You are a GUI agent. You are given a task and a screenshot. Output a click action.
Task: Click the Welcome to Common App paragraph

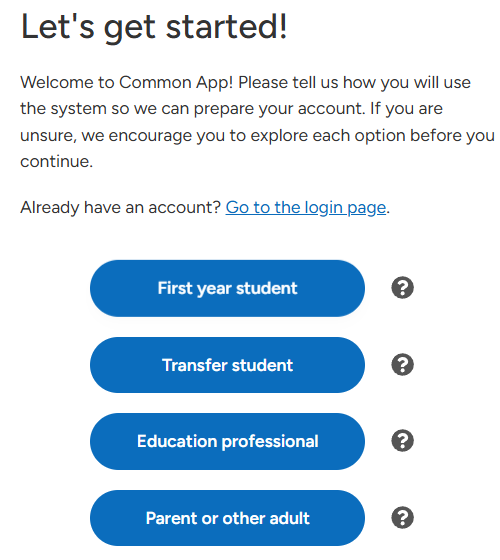257,122
